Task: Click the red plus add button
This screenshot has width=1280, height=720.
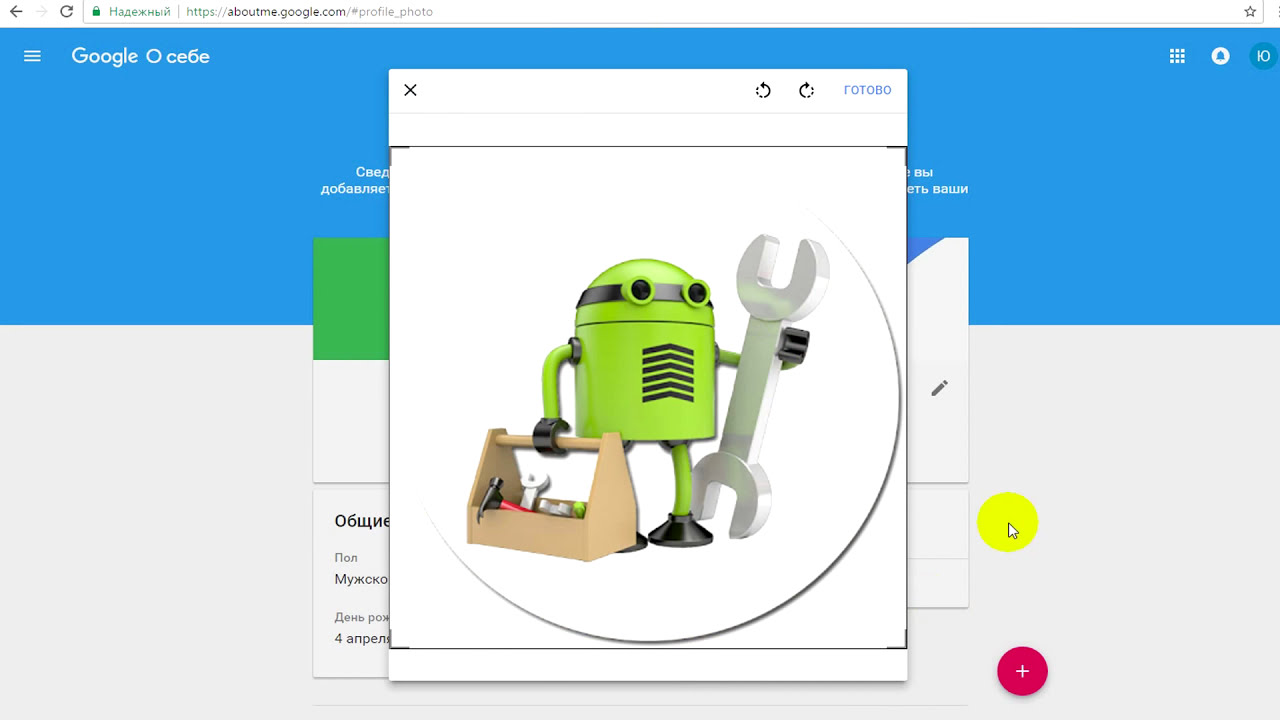Action: coord(1022,671)
